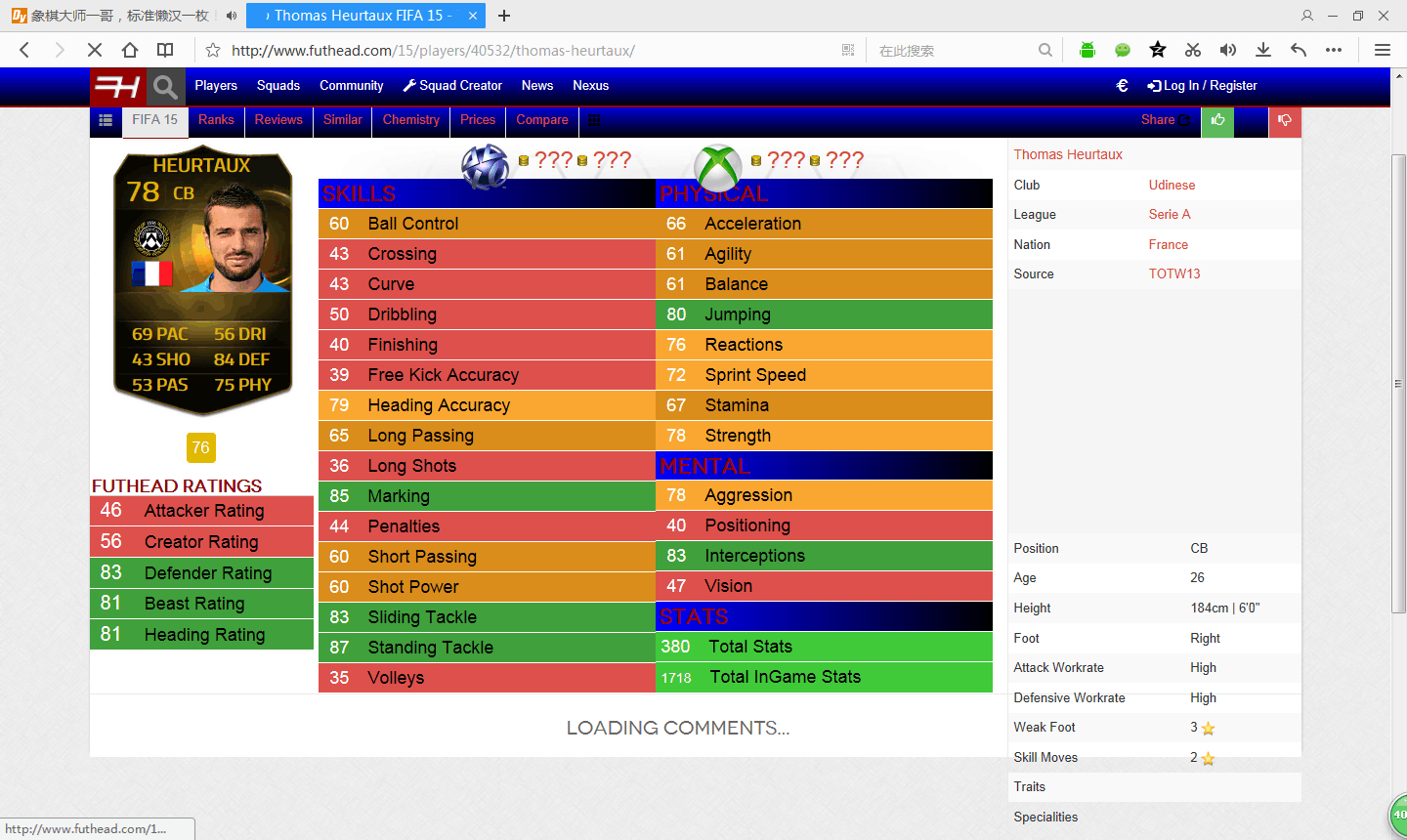
Task: Open the site search magnifier
Action: click(x=165, y=87)
